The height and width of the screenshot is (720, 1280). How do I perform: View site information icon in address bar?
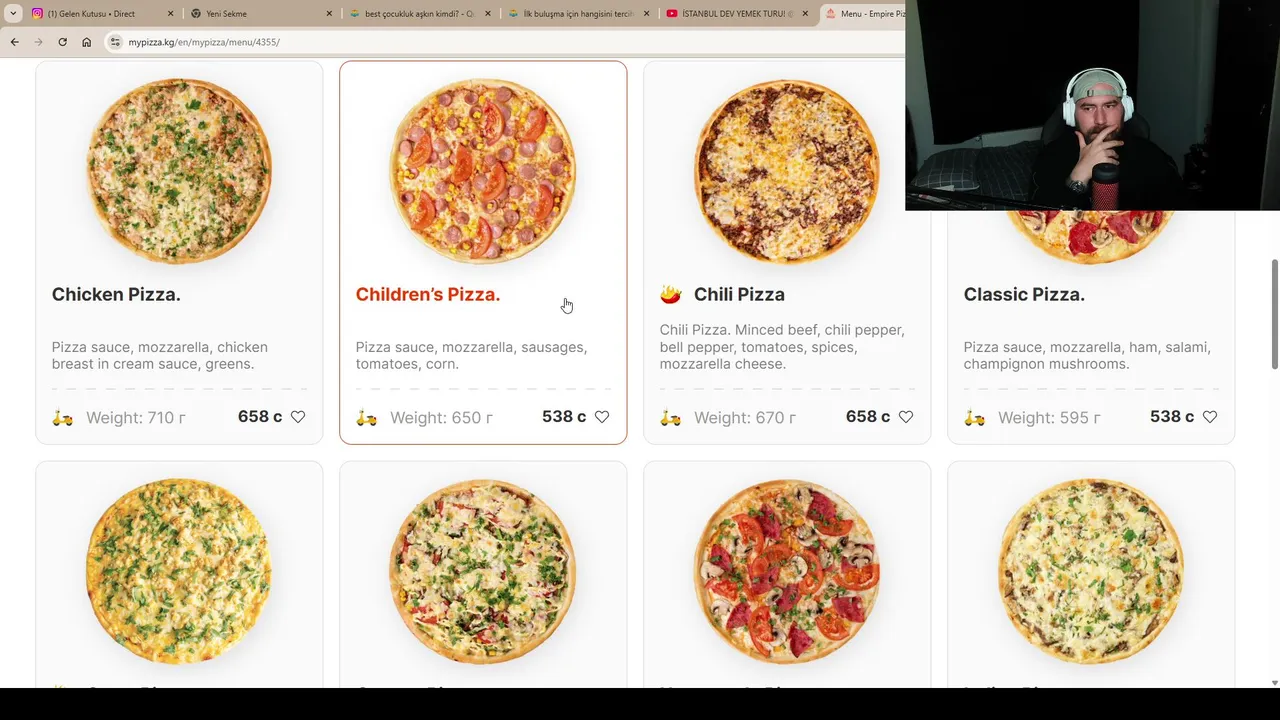pos(115,42)
